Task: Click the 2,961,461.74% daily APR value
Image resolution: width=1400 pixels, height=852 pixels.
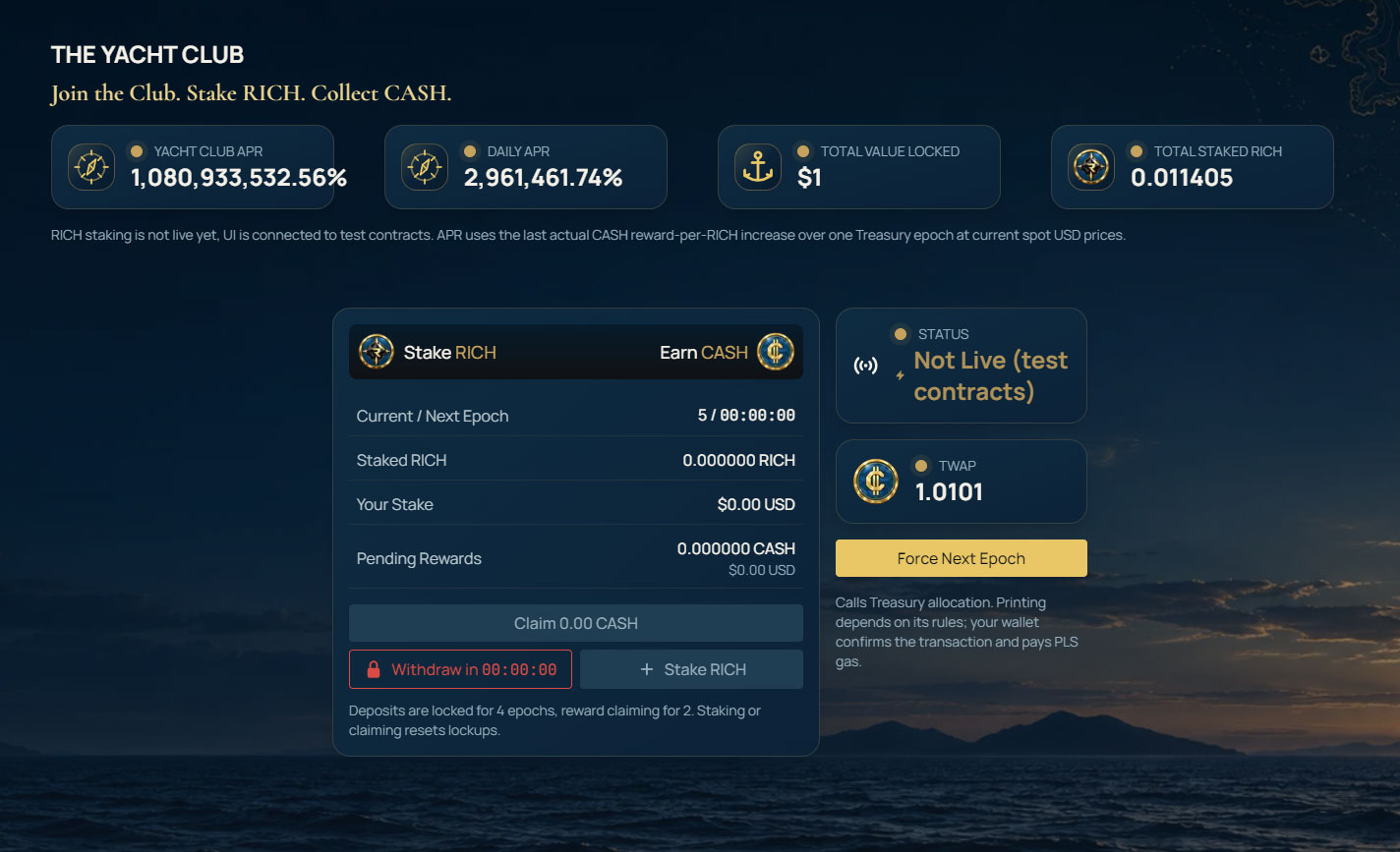Action: 544,178
